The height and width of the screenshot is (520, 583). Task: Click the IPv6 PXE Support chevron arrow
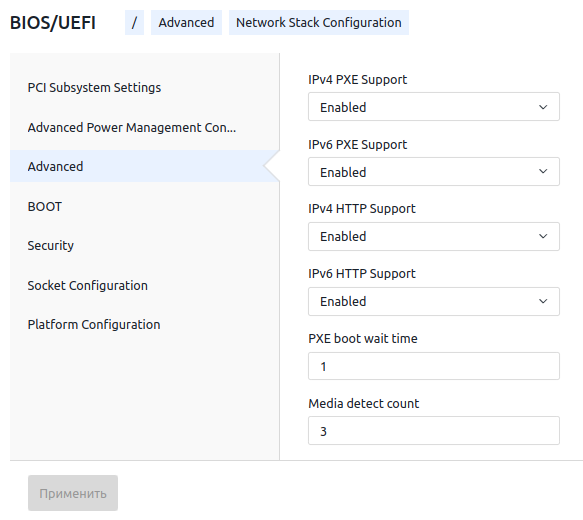click(543, 171)
